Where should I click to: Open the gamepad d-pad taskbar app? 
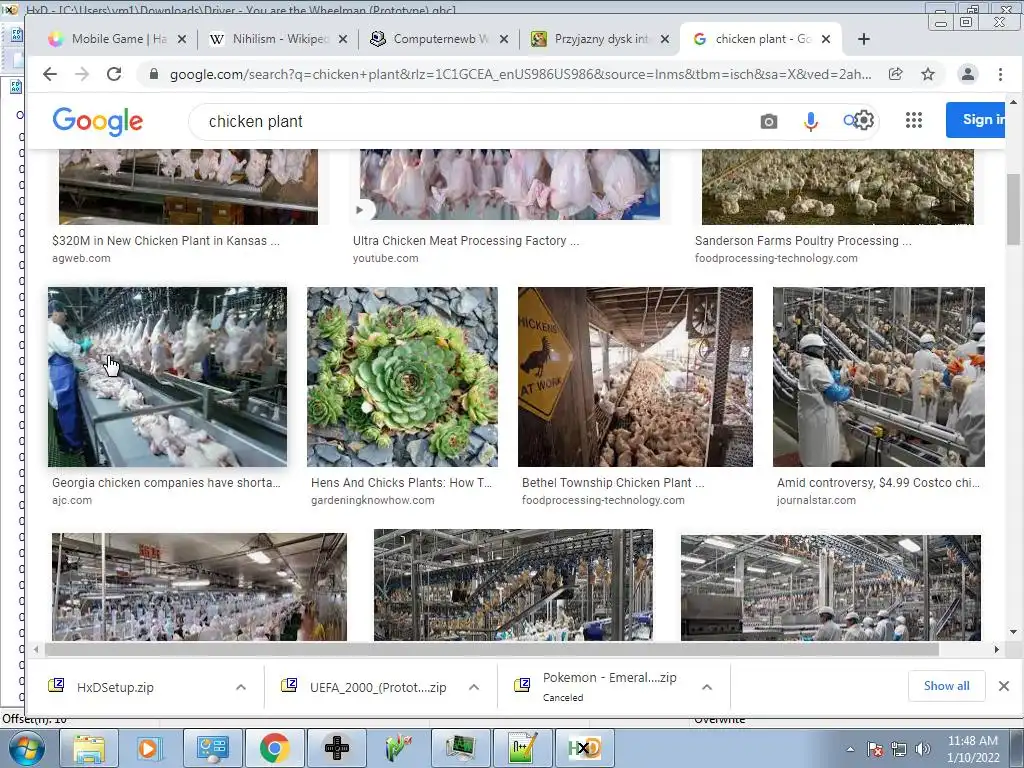[x=336, y=748]
